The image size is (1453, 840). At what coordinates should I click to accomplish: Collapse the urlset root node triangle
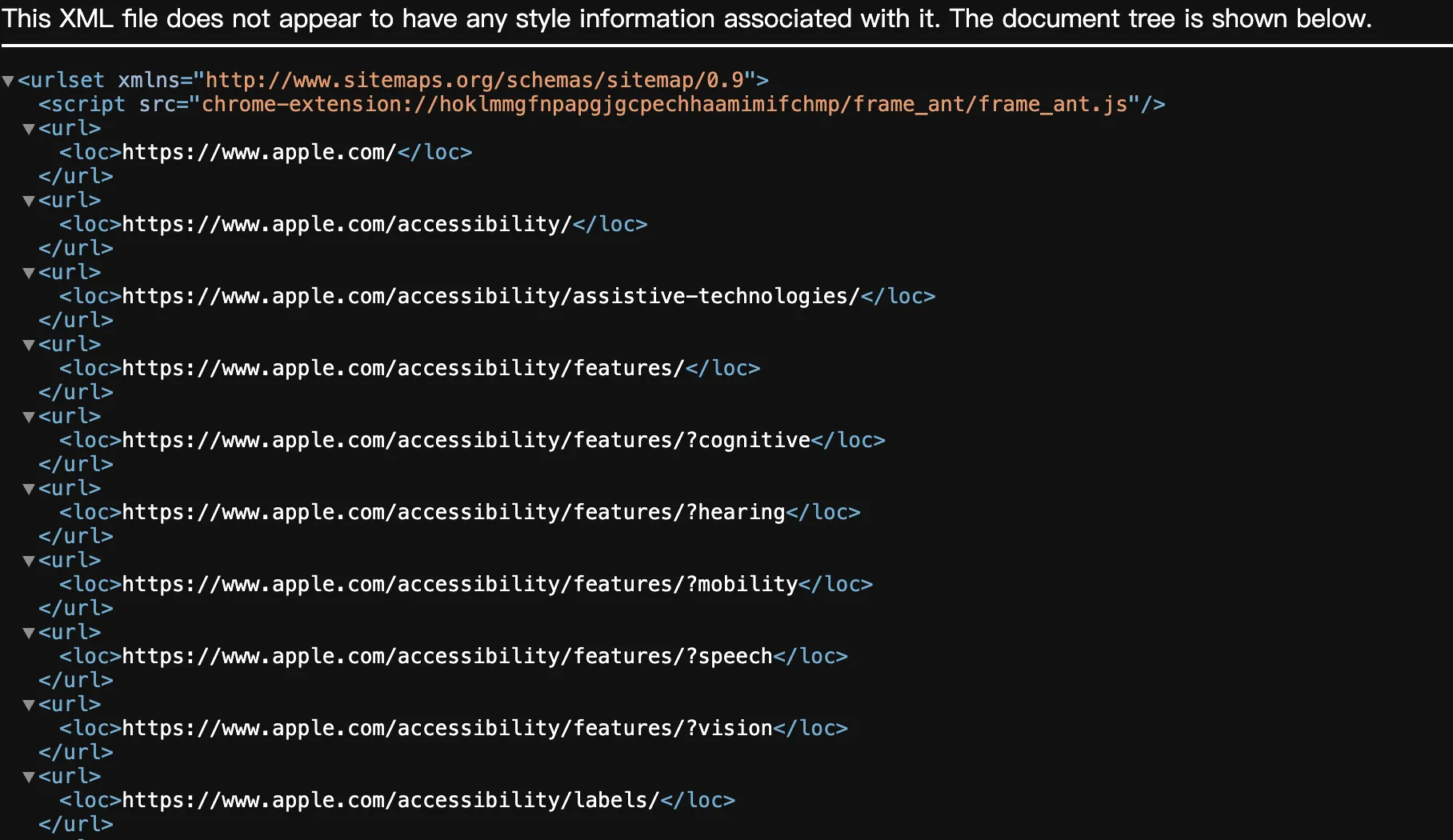[8, 81]
